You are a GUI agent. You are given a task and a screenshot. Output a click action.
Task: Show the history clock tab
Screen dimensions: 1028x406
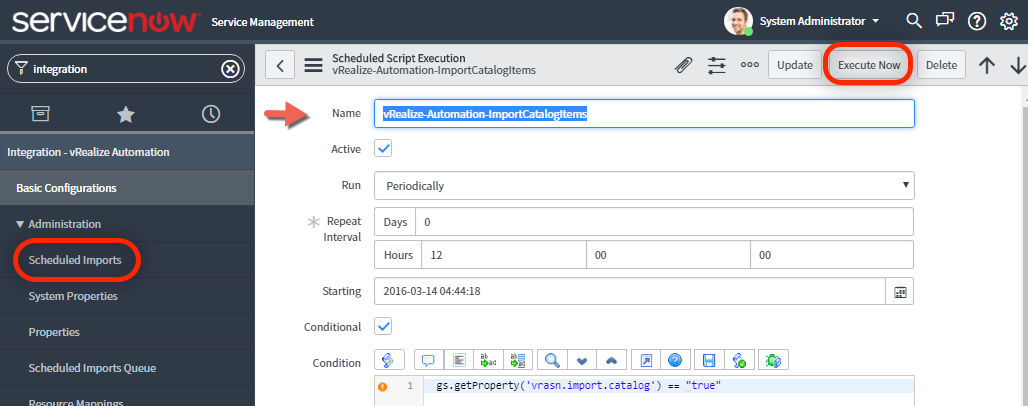coord(210,114)
